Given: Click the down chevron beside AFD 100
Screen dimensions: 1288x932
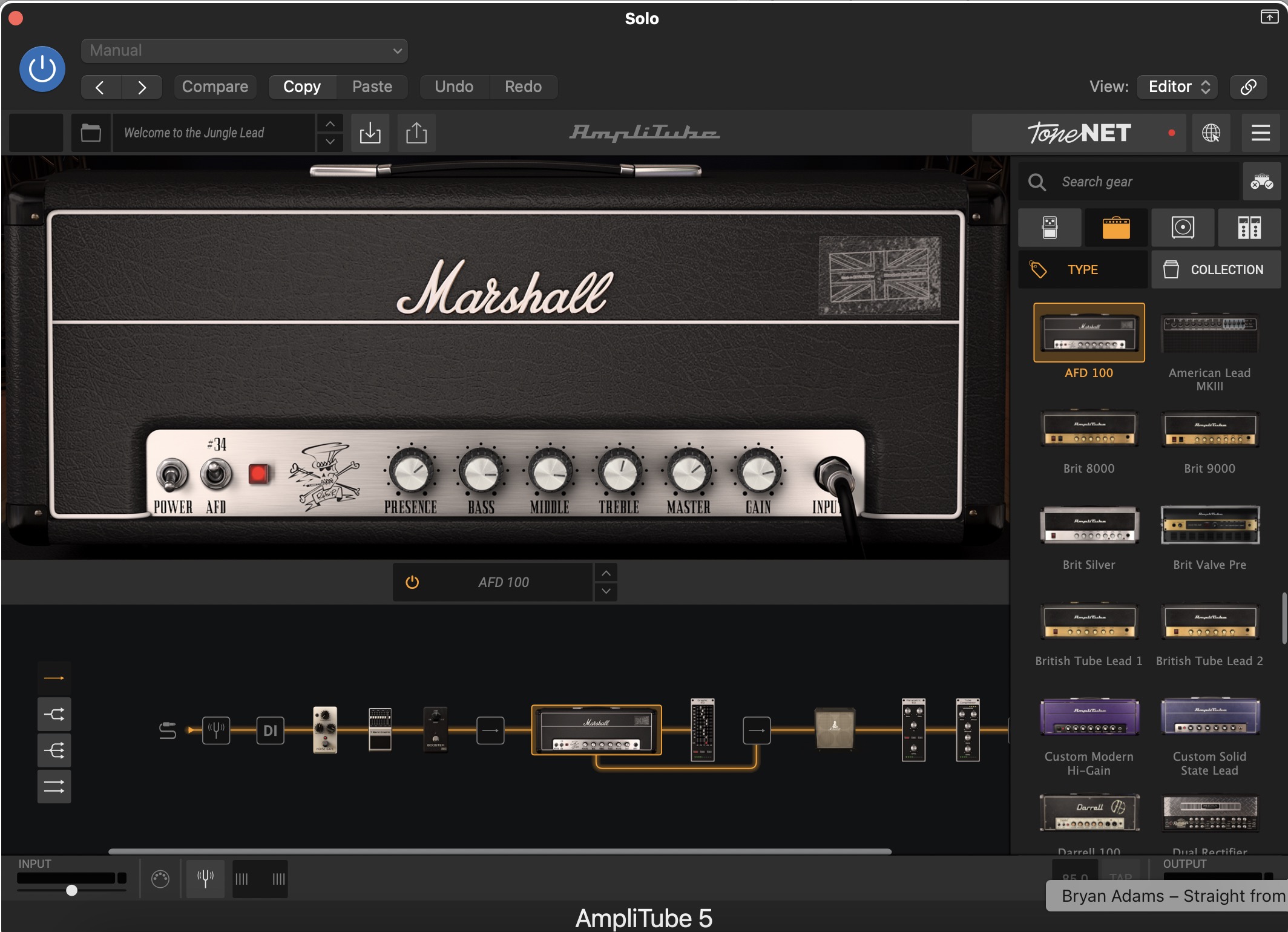Looking at the screenshot, I should (x=606, y=591).
